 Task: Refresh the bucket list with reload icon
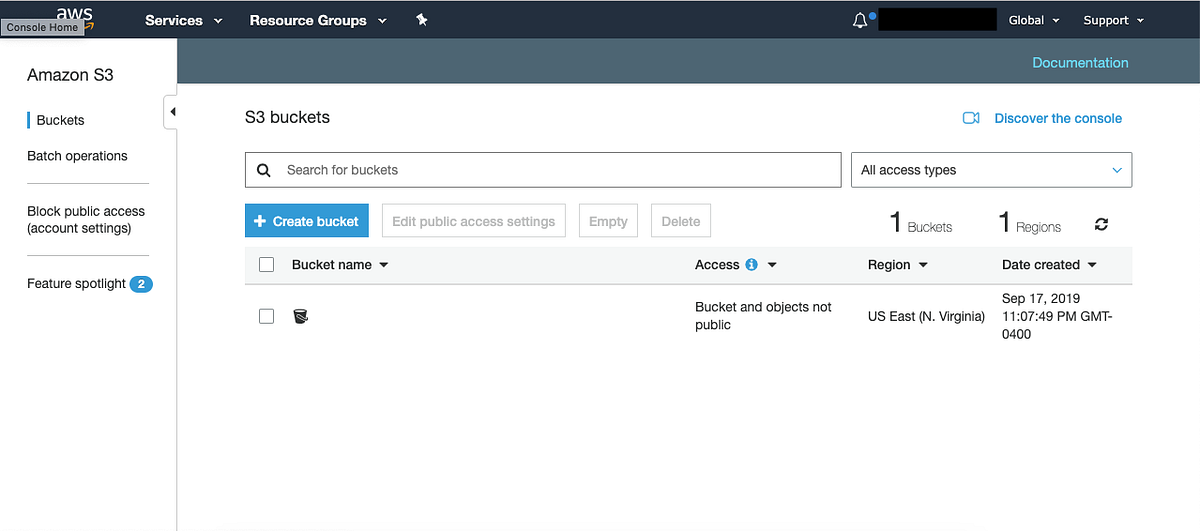(x=1101, y=225)
